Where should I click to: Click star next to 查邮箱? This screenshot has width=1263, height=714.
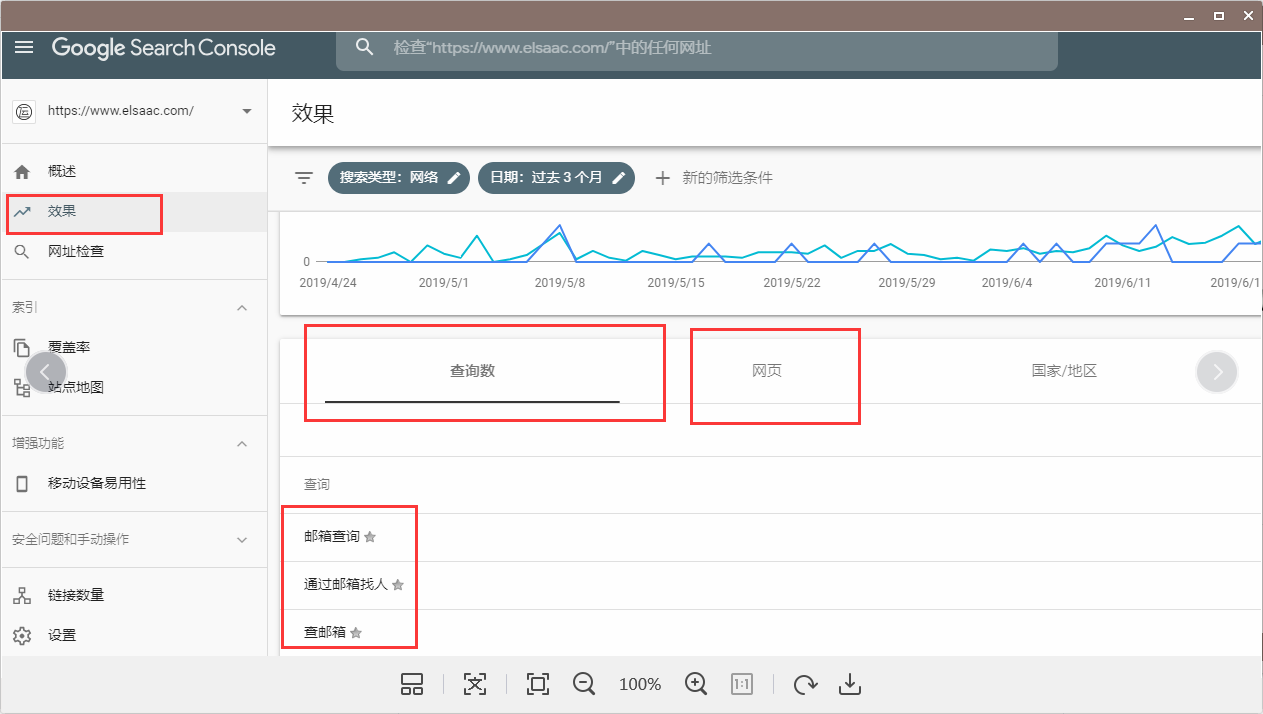(356, 633)
